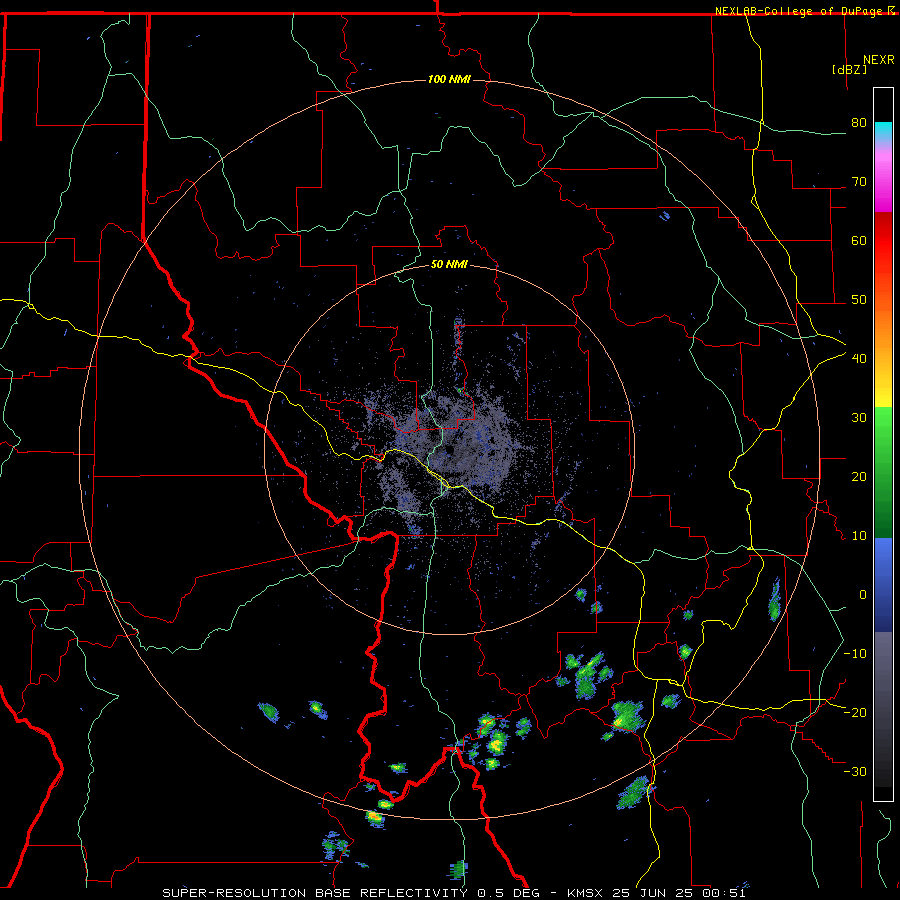
Task: Click the green band of color scale
Action: [883, 472]
